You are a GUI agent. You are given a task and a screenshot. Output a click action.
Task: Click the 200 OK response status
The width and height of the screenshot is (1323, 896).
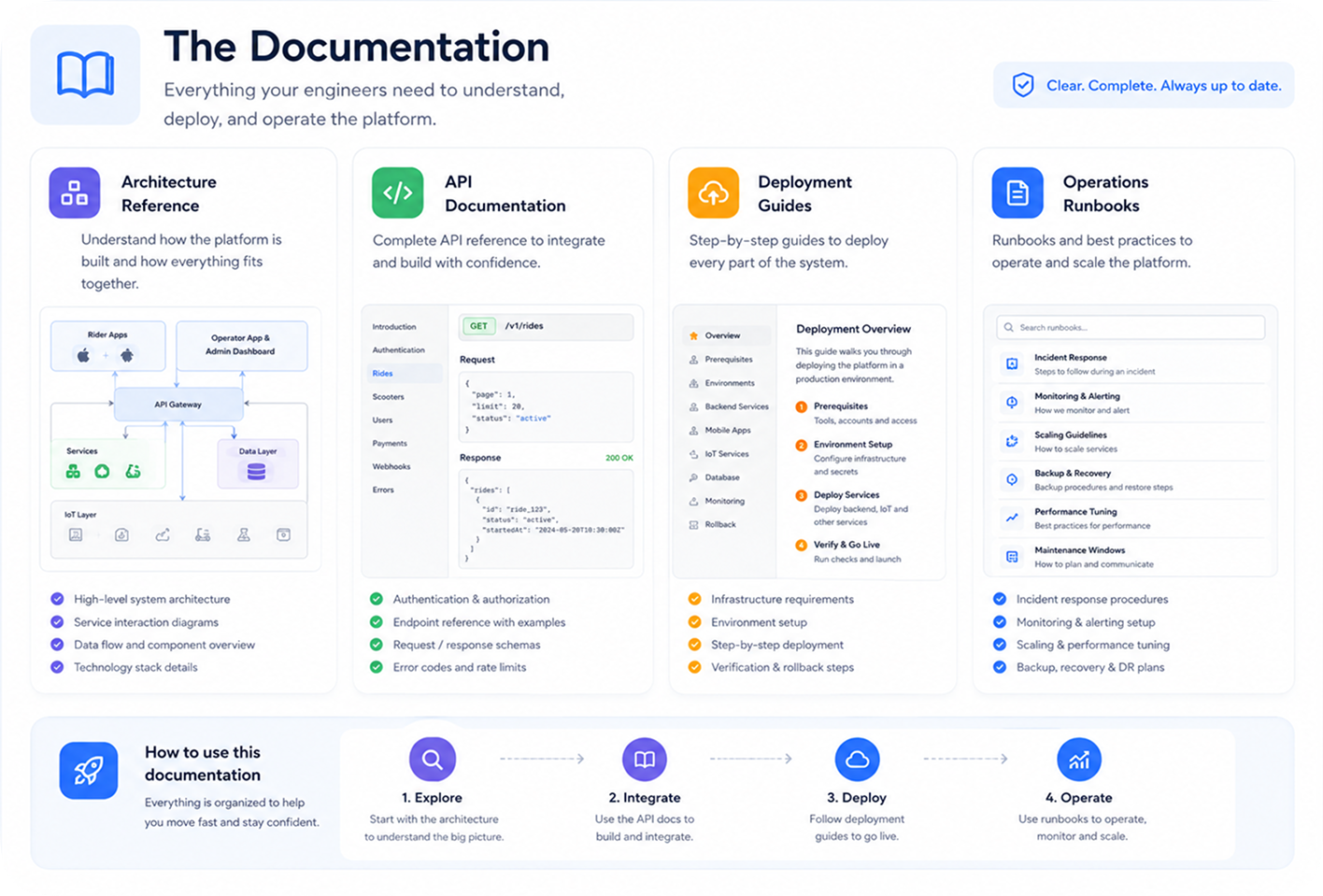619,458
